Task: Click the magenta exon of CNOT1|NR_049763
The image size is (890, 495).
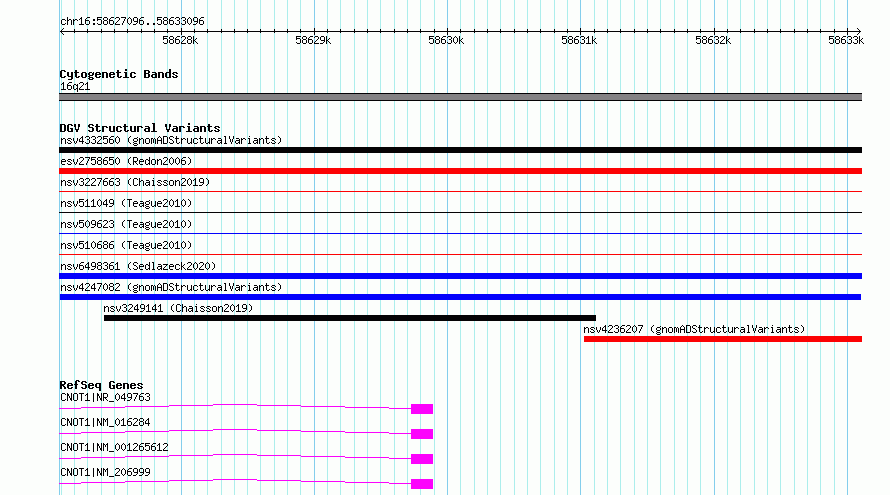Action: 422,409
